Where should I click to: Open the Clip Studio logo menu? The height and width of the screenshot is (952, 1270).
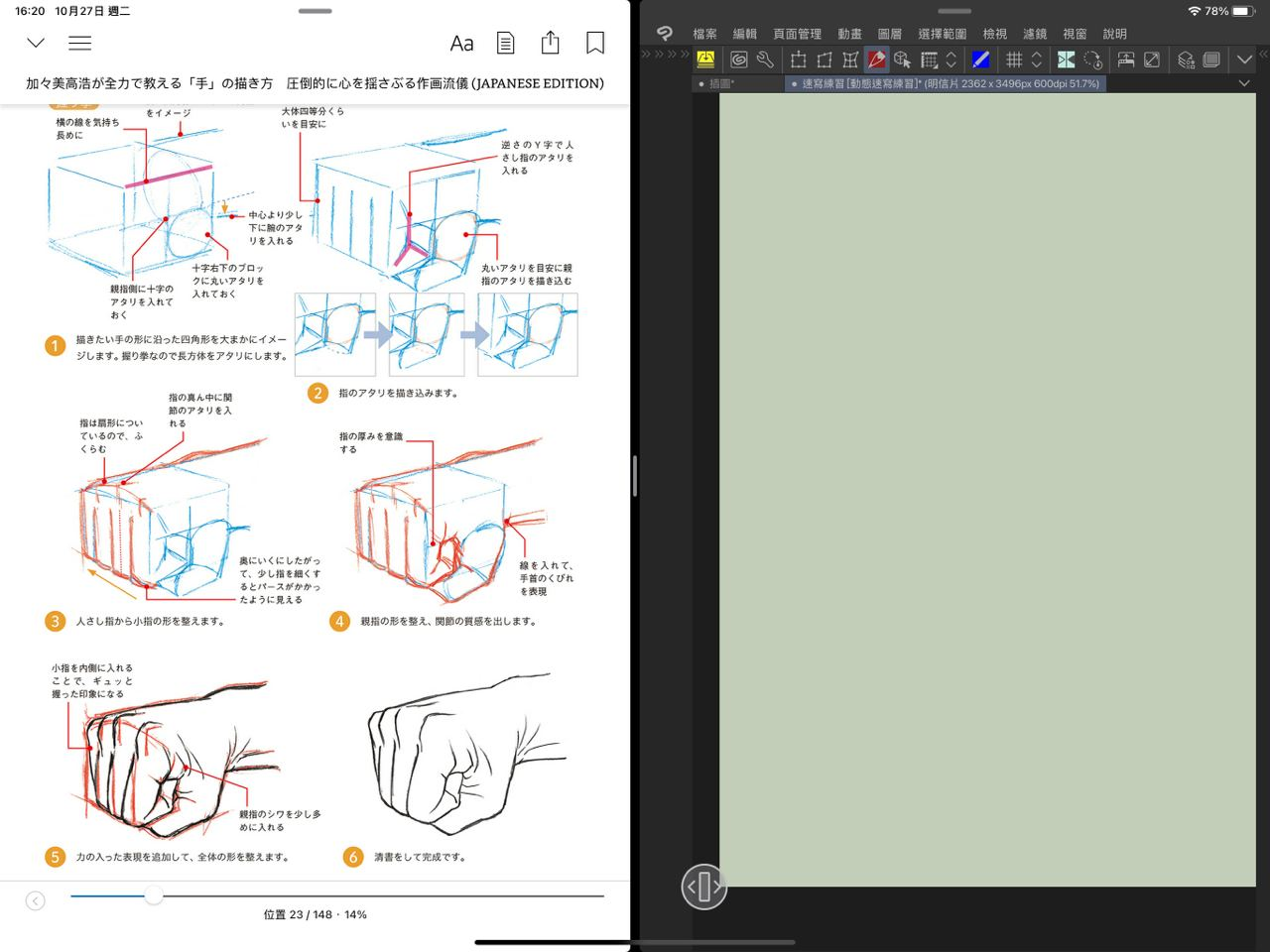pyautogui.click(x=665, y=34)
